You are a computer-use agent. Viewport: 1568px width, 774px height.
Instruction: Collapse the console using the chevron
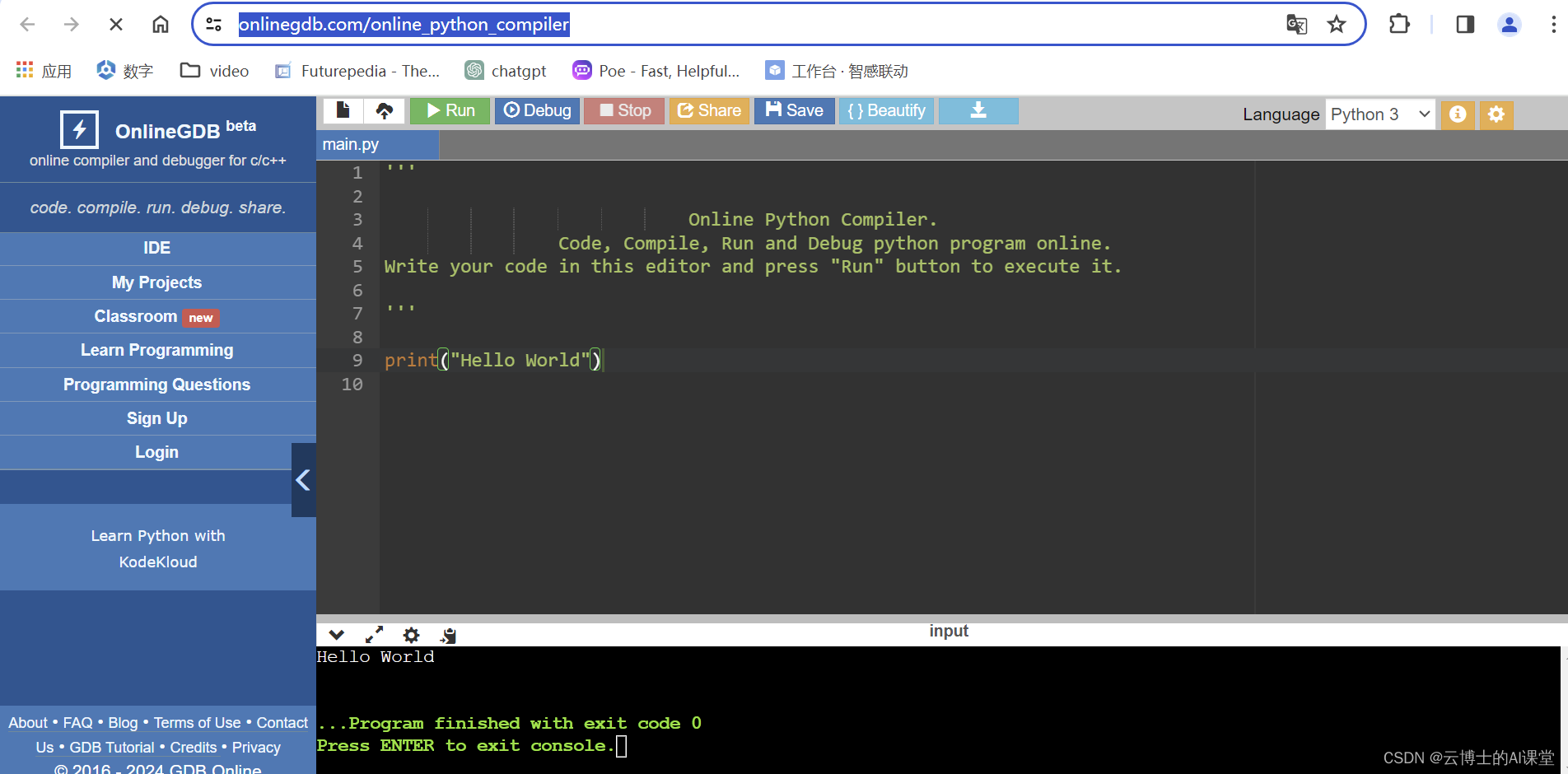(x=335, y=635)
